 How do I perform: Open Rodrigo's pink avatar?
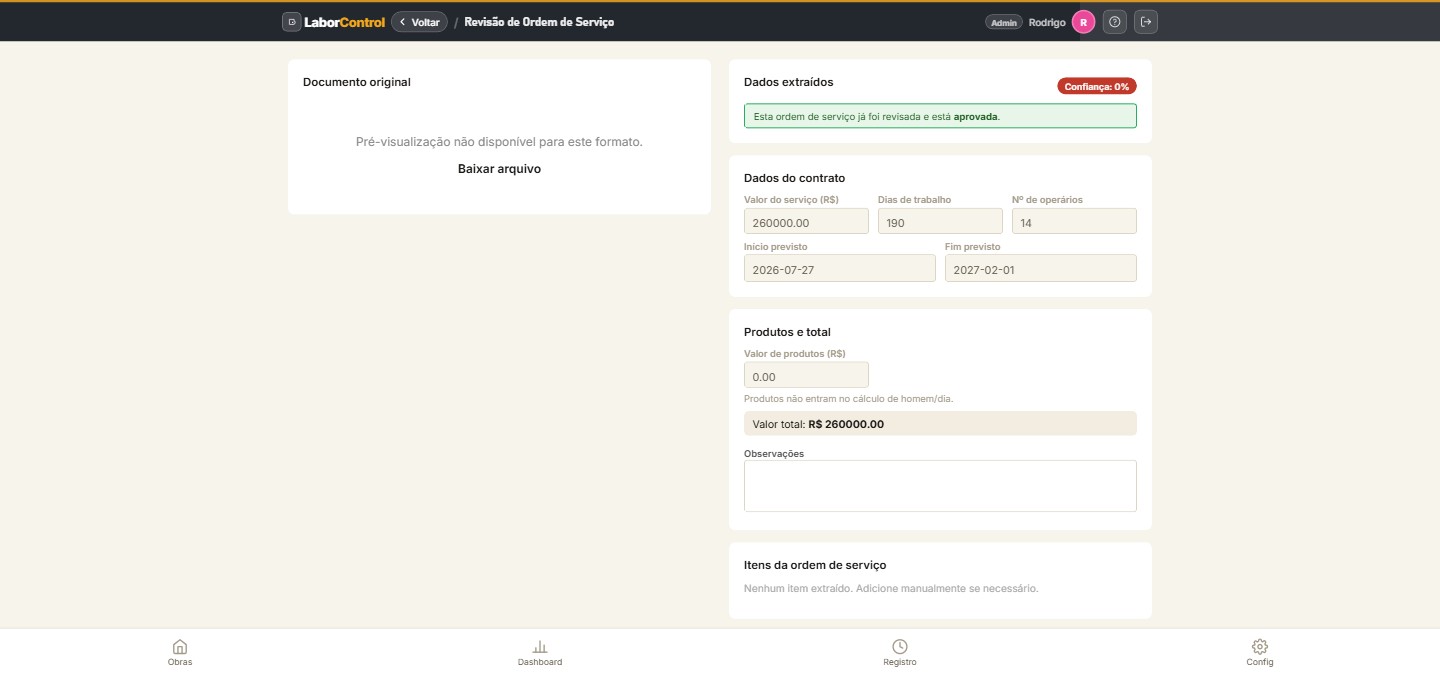click(x=1083, y=22)
